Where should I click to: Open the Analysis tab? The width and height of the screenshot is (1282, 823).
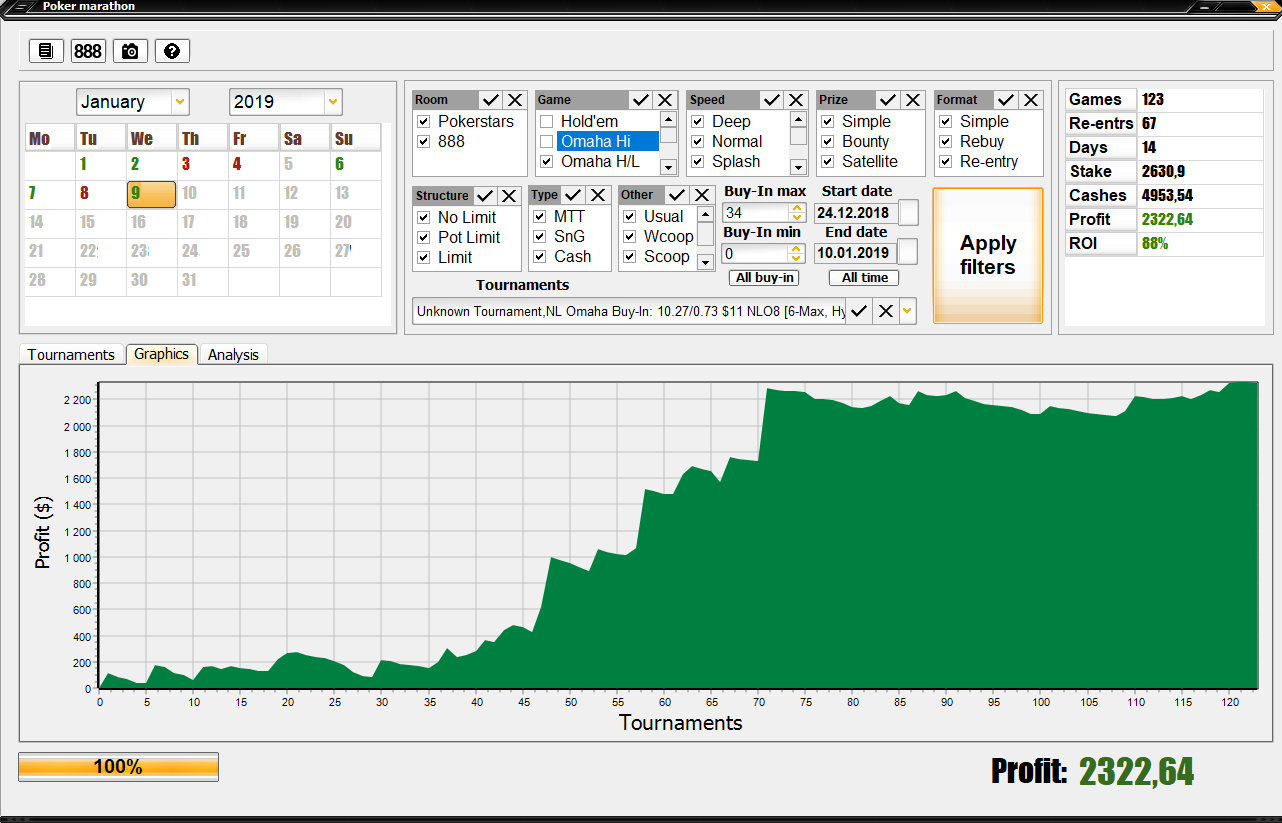click(233, 355)
